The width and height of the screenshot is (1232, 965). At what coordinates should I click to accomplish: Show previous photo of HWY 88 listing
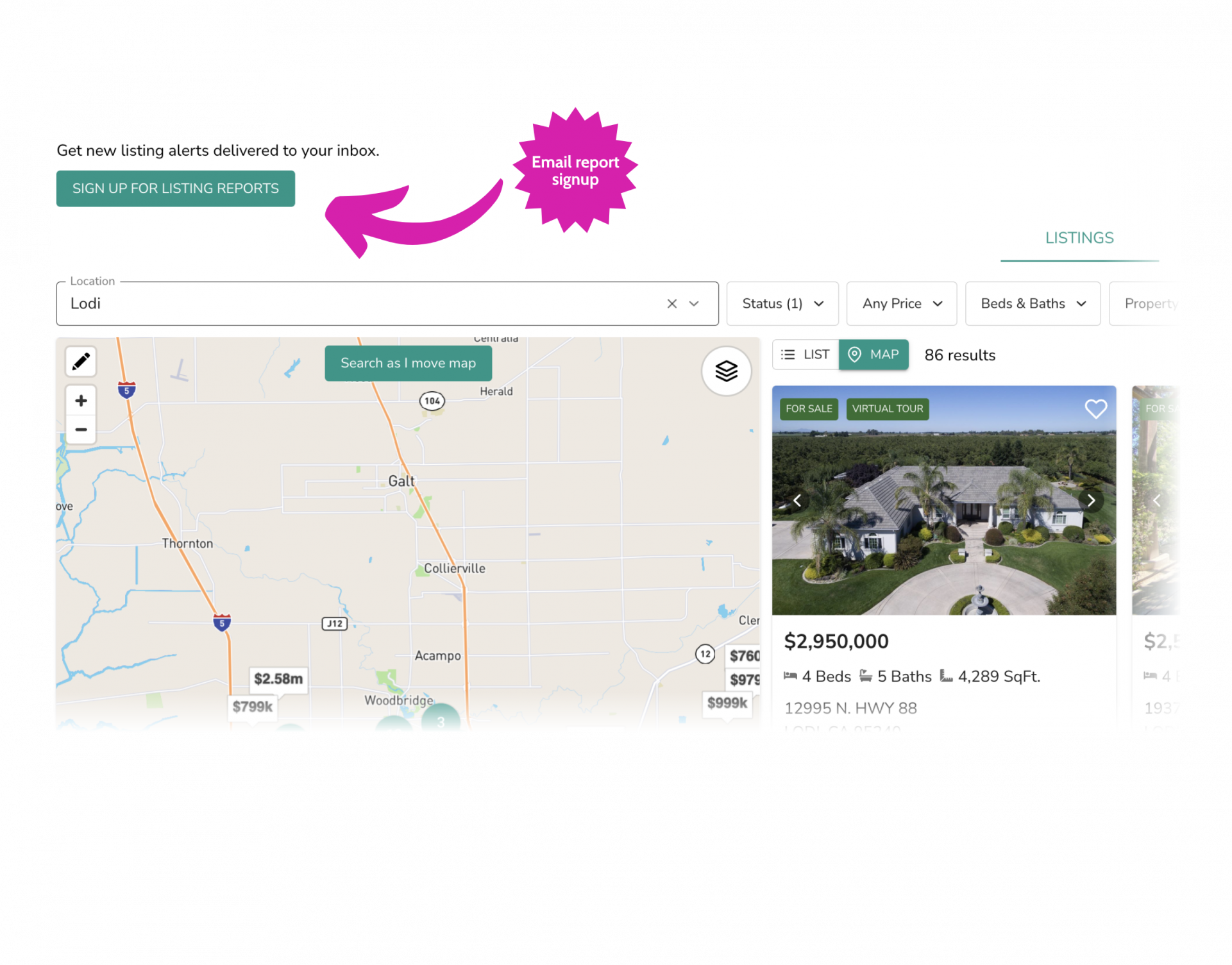(x=797, y=500)
